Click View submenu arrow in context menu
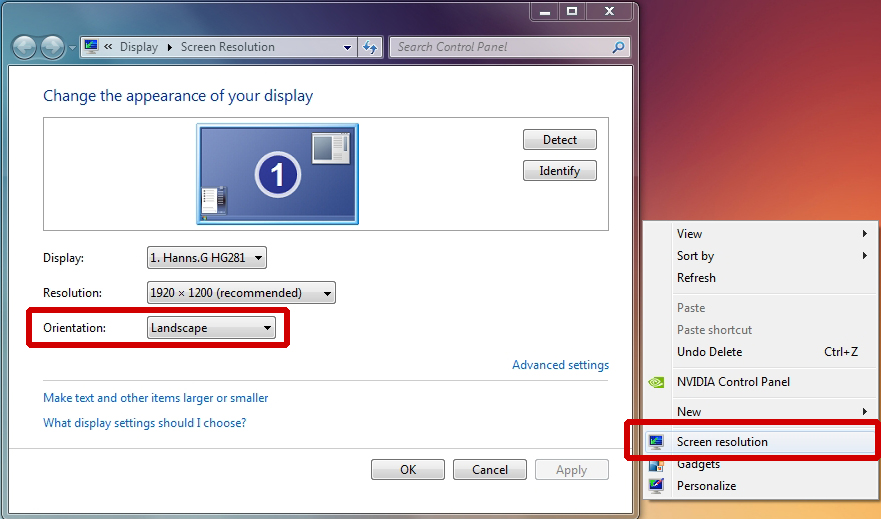This screenshot has height=519, width=881. click(x=865, y=234)
